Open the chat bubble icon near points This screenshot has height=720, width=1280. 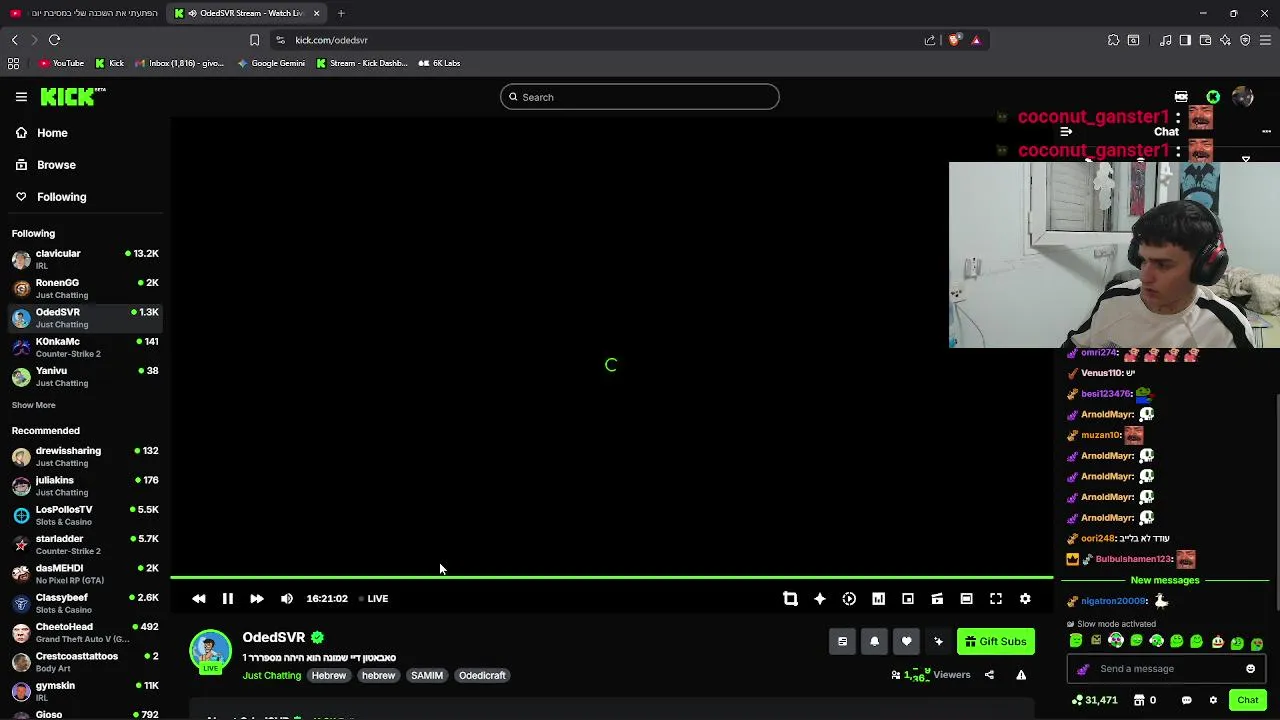pos(1186,700)
